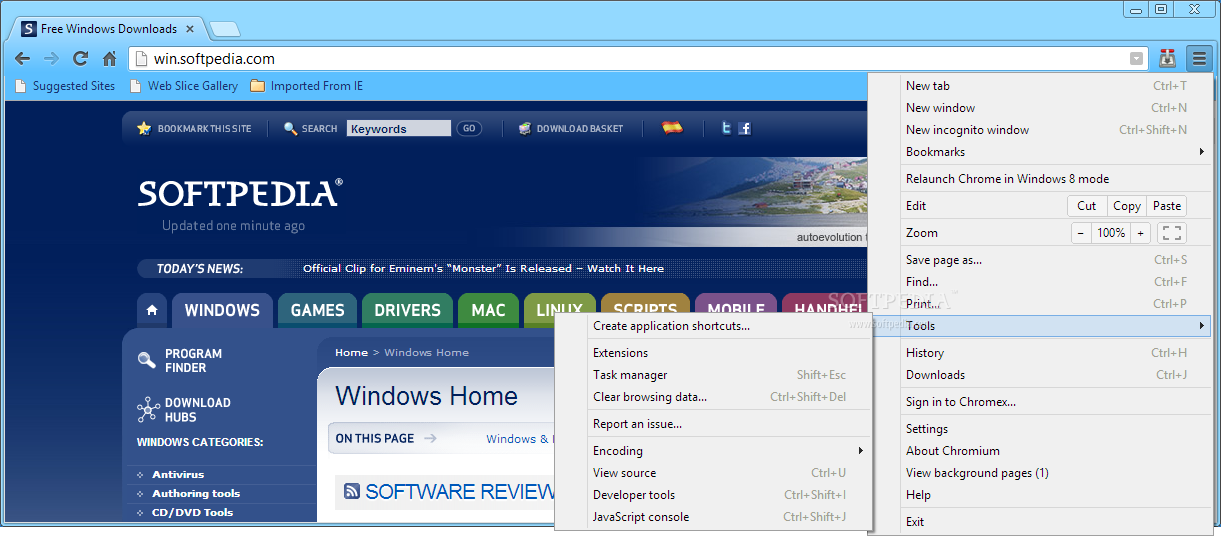Image resolution: width=1221 pixels, height=536 pixels.
Task: Close the Free Windows Downloads tab
Action: tap(190, 29)
